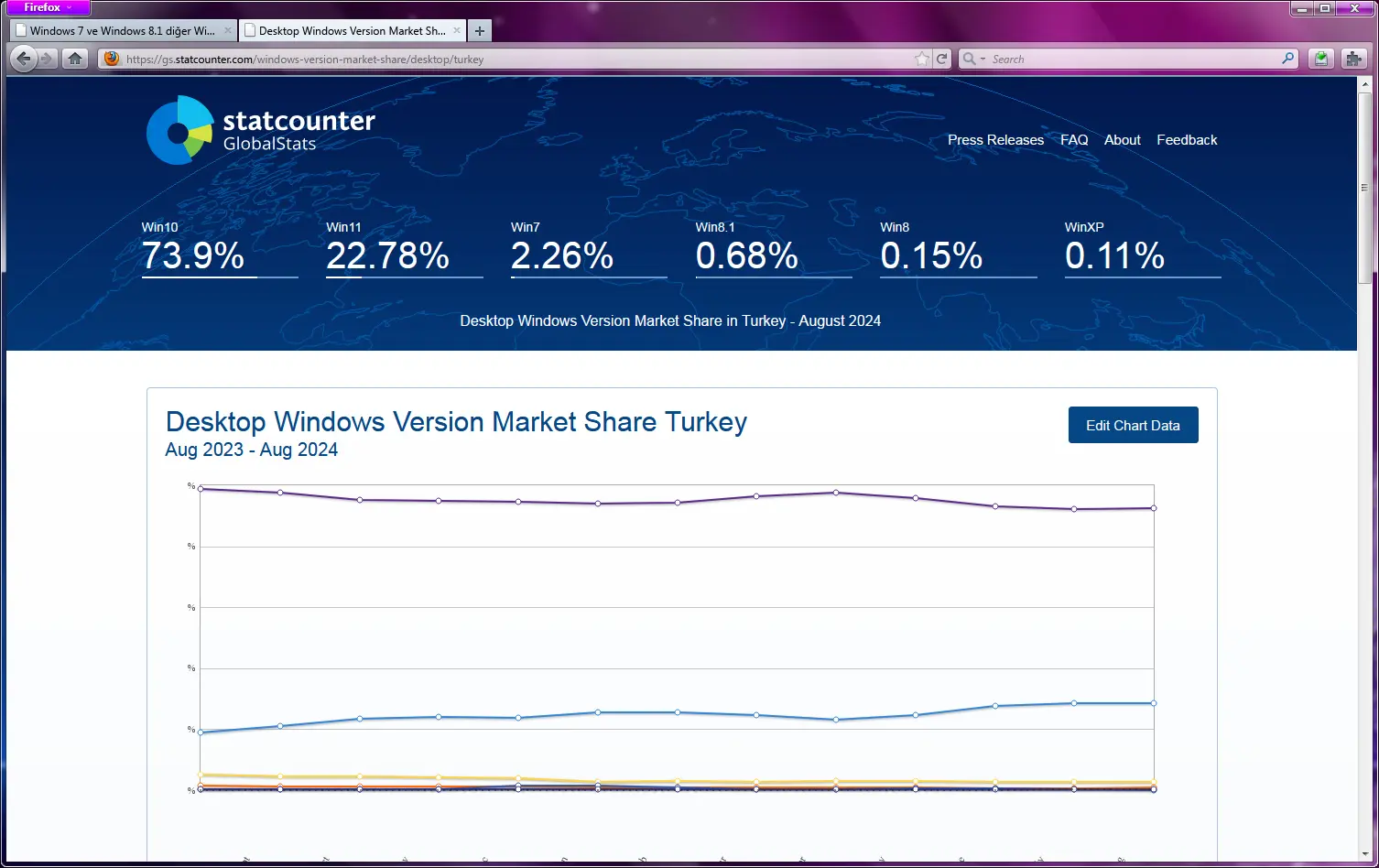Maximize the Firefox window
This screenshot has height=868, width=1379.
pos(1325,8)
